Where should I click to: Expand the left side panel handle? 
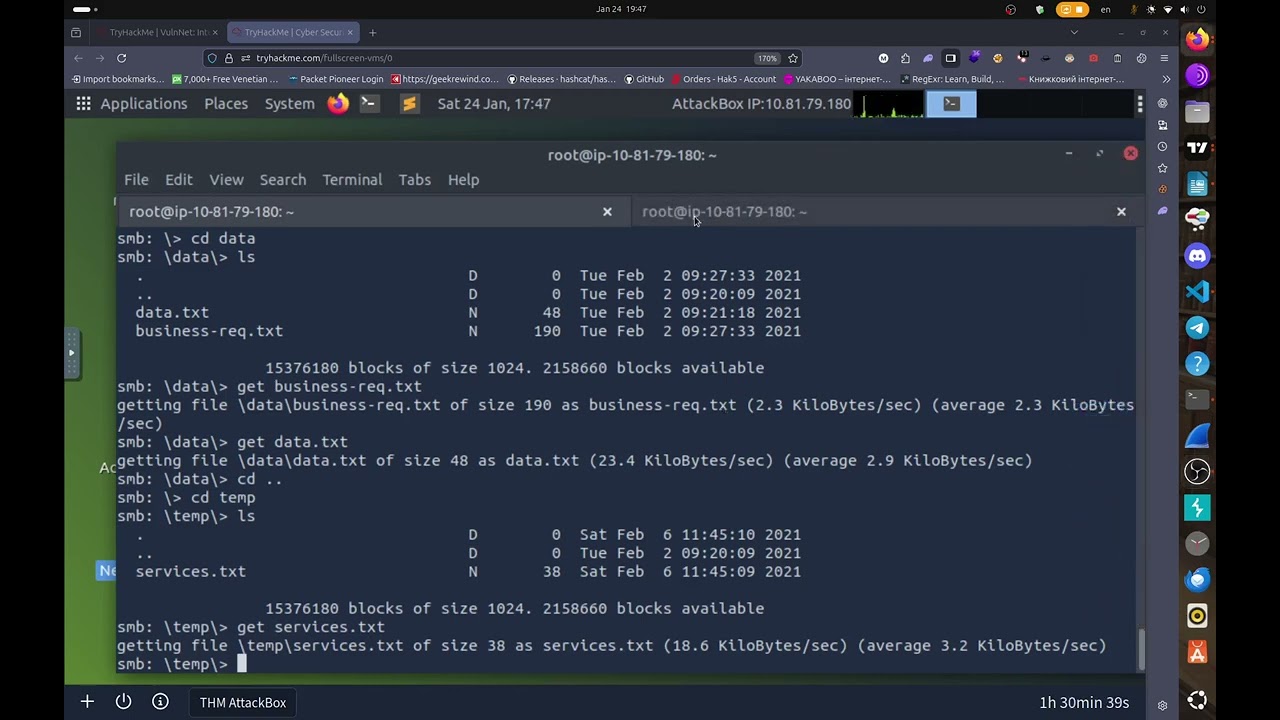coord(71,352)
